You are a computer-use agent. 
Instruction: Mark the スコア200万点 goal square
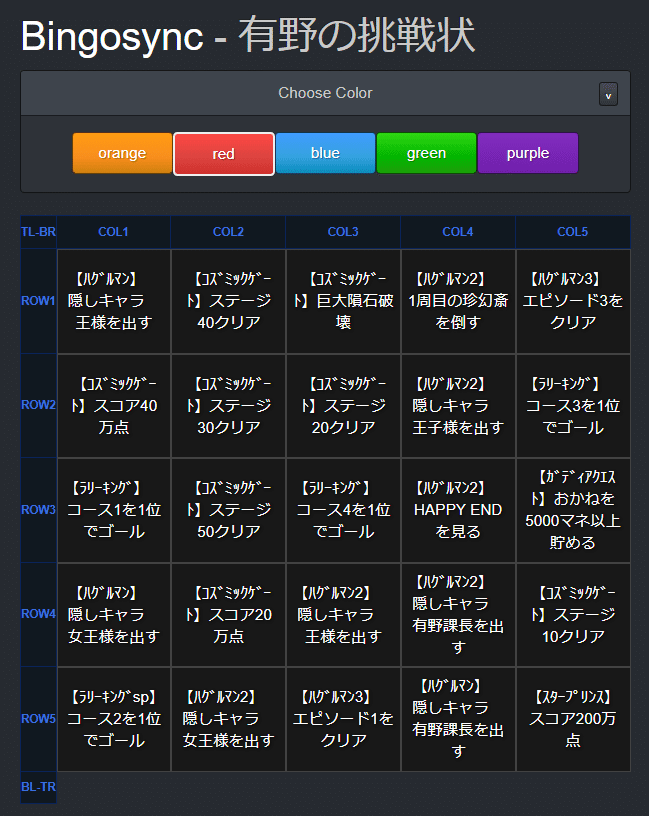click(x=573, y=718)
